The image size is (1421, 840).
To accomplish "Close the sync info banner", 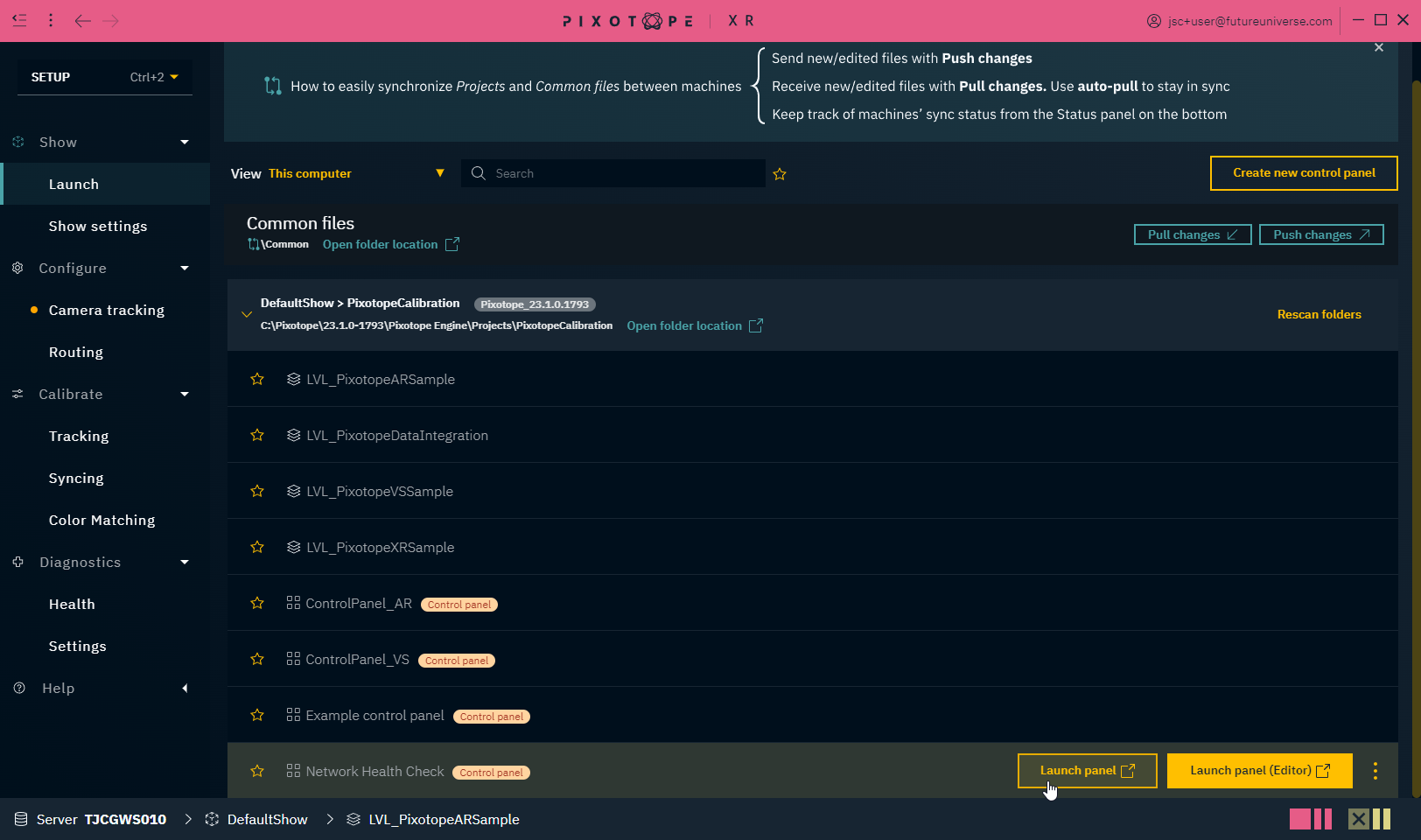I will pyautogui.click(x=1379, y=47).
